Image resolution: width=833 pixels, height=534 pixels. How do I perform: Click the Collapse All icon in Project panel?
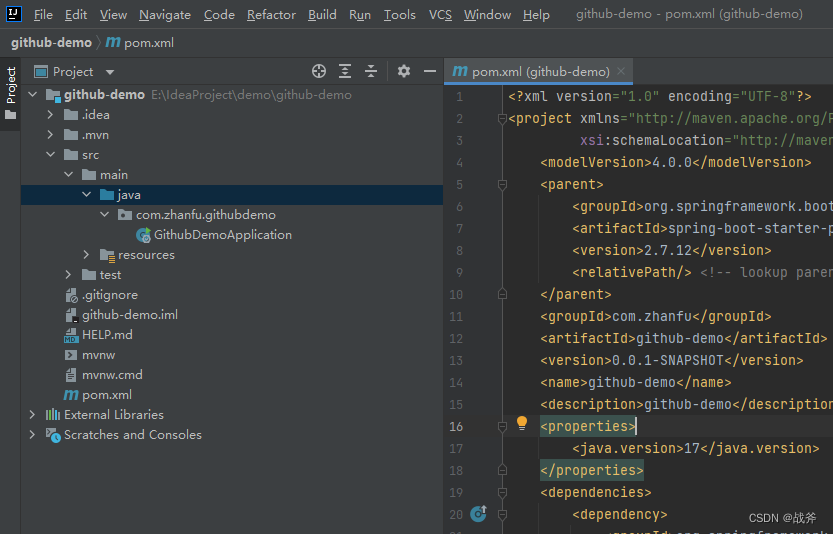tap(371, 71)
